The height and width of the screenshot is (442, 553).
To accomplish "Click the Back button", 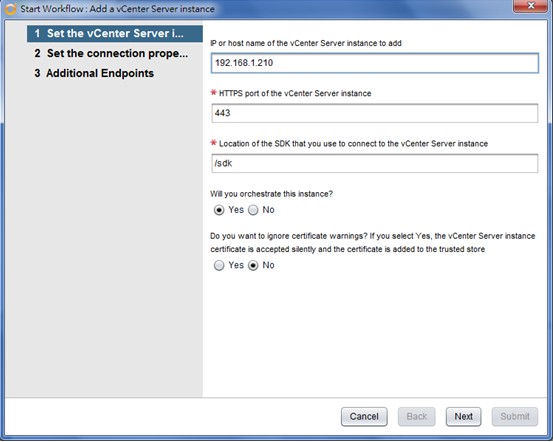I will pos(417,417).
